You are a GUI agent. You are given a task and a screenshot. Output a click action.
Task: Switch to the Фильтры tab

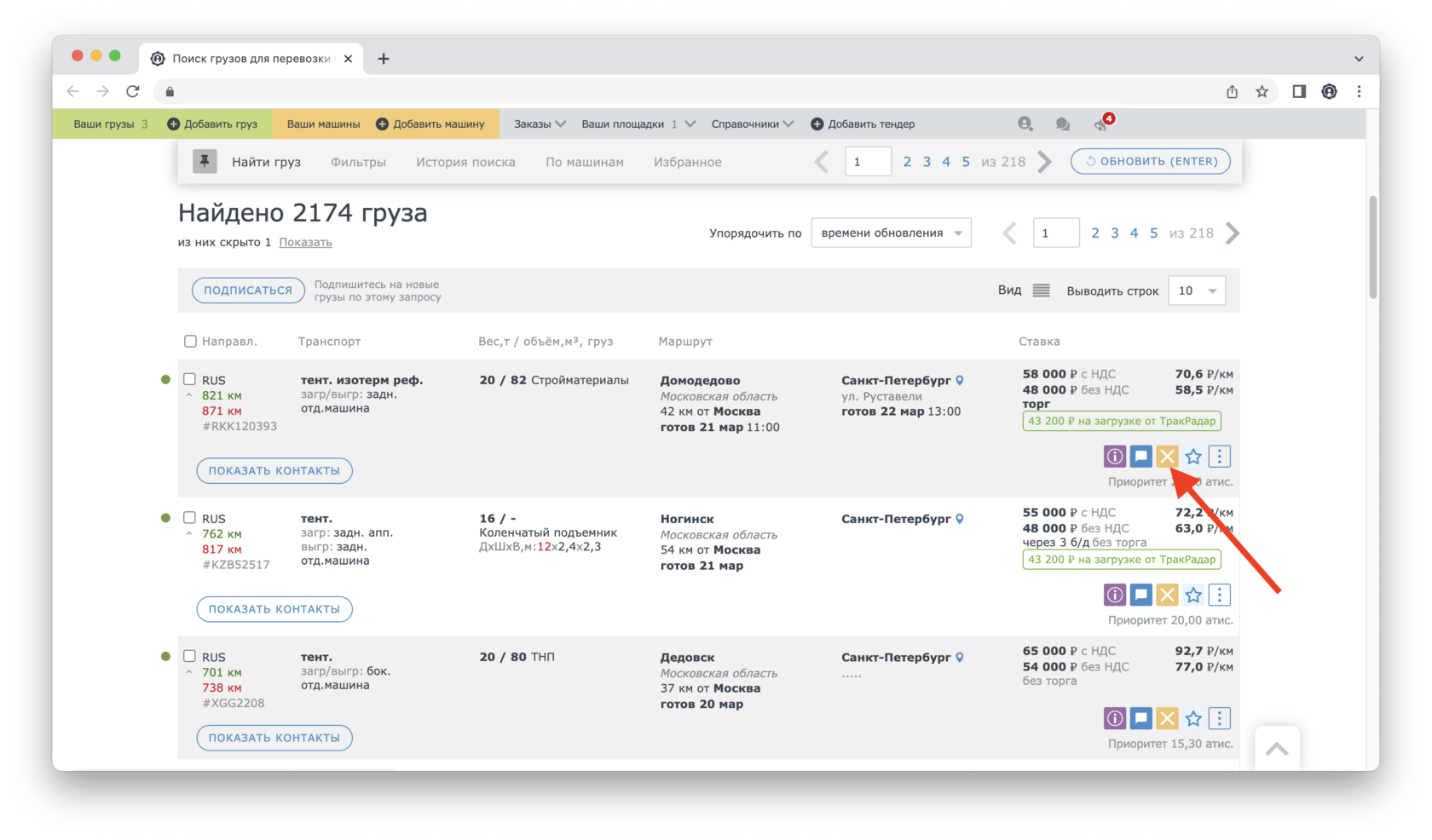tap(358, 162)
